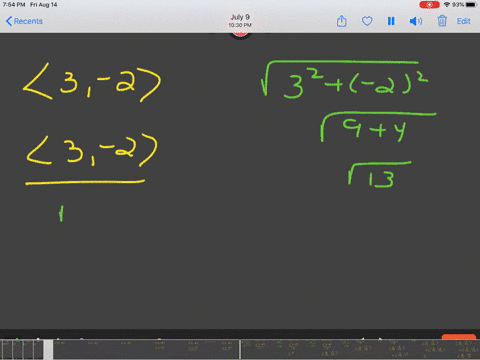480x360 pixels.
Task: Tap the Edit button
Action: pos(464,21)
